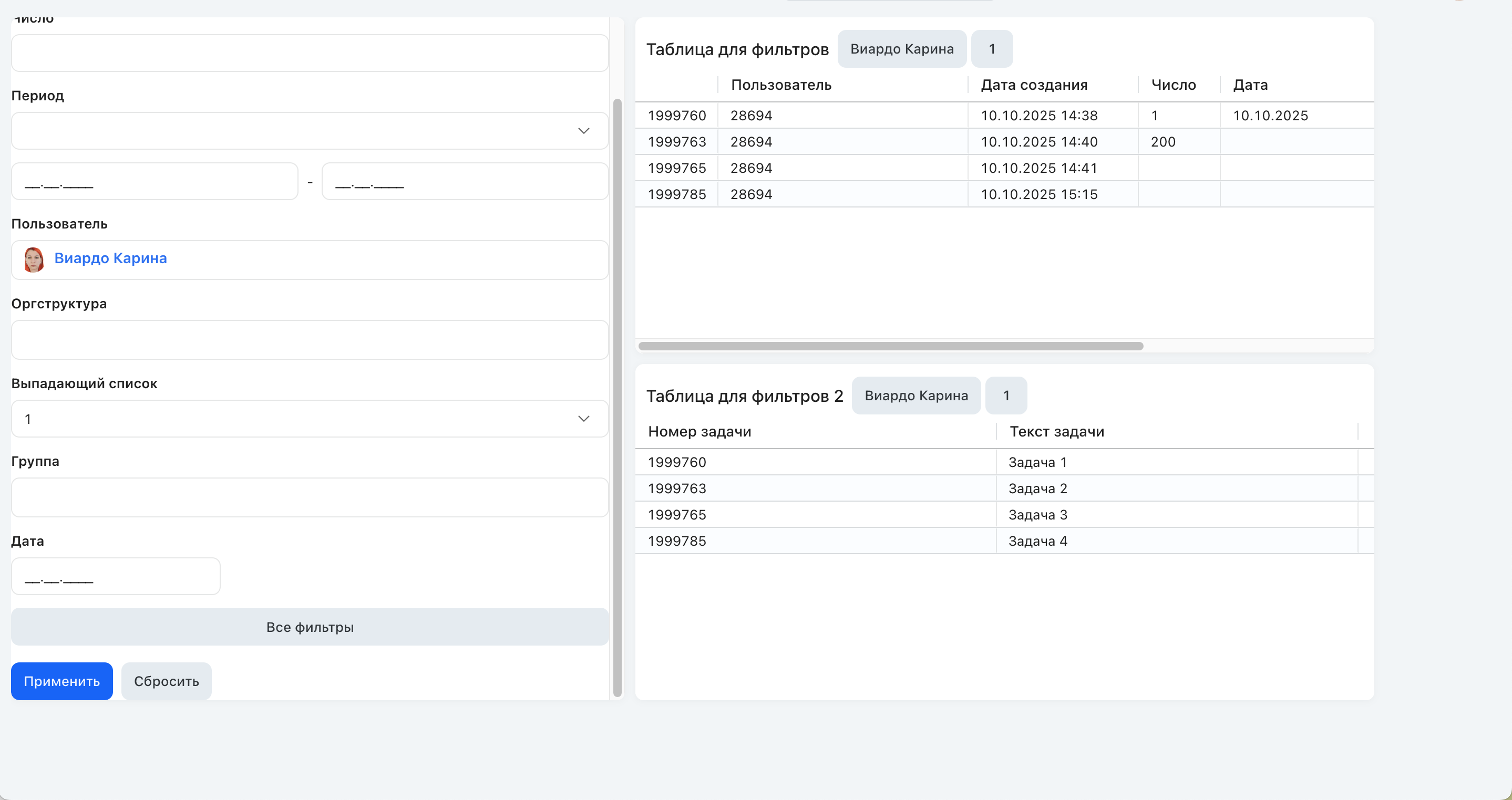The image size is (1512, 800).
Task: Select row Задача 3 in second table
Action: 1004,515
